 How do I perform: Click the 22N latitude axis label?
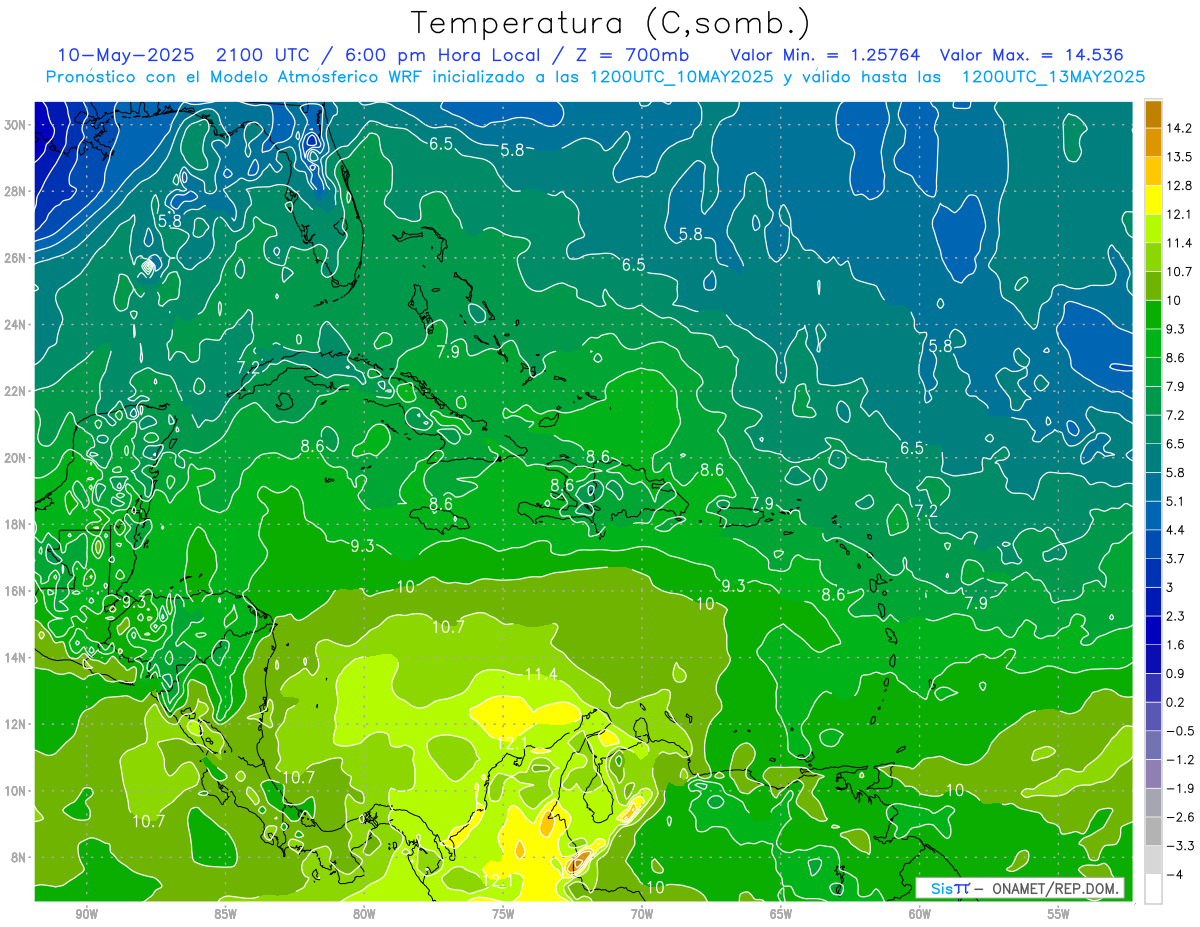click(17, 391)
